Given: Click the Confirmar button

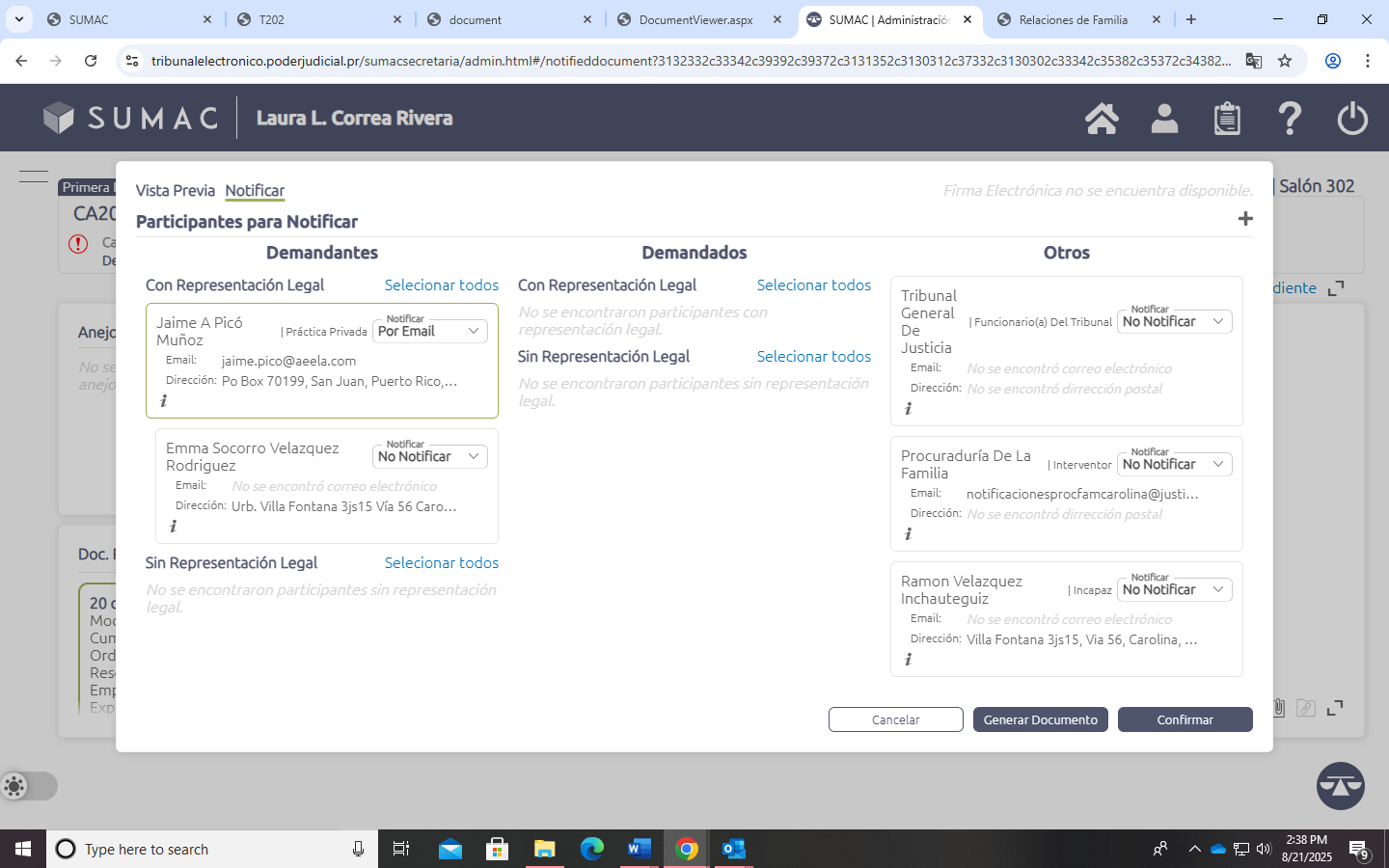Looking at the screenshot, I should 1185,719.
